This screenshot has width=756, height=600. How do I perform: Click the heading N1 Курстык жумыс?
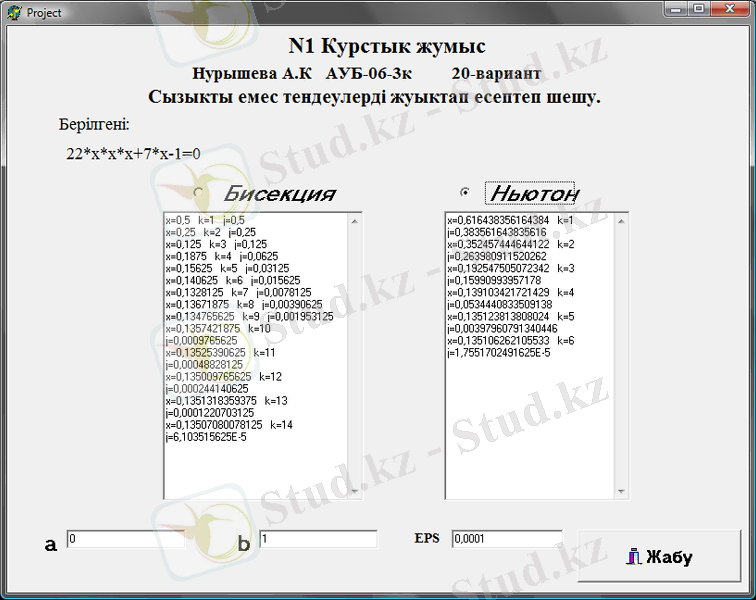(x=387, y=46)
